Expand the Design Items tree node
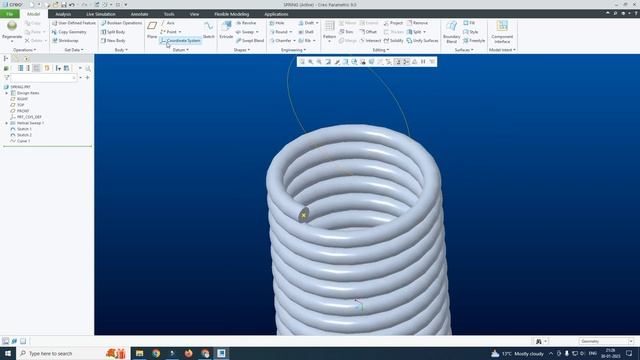640x360 pixels. pos(7,93)
